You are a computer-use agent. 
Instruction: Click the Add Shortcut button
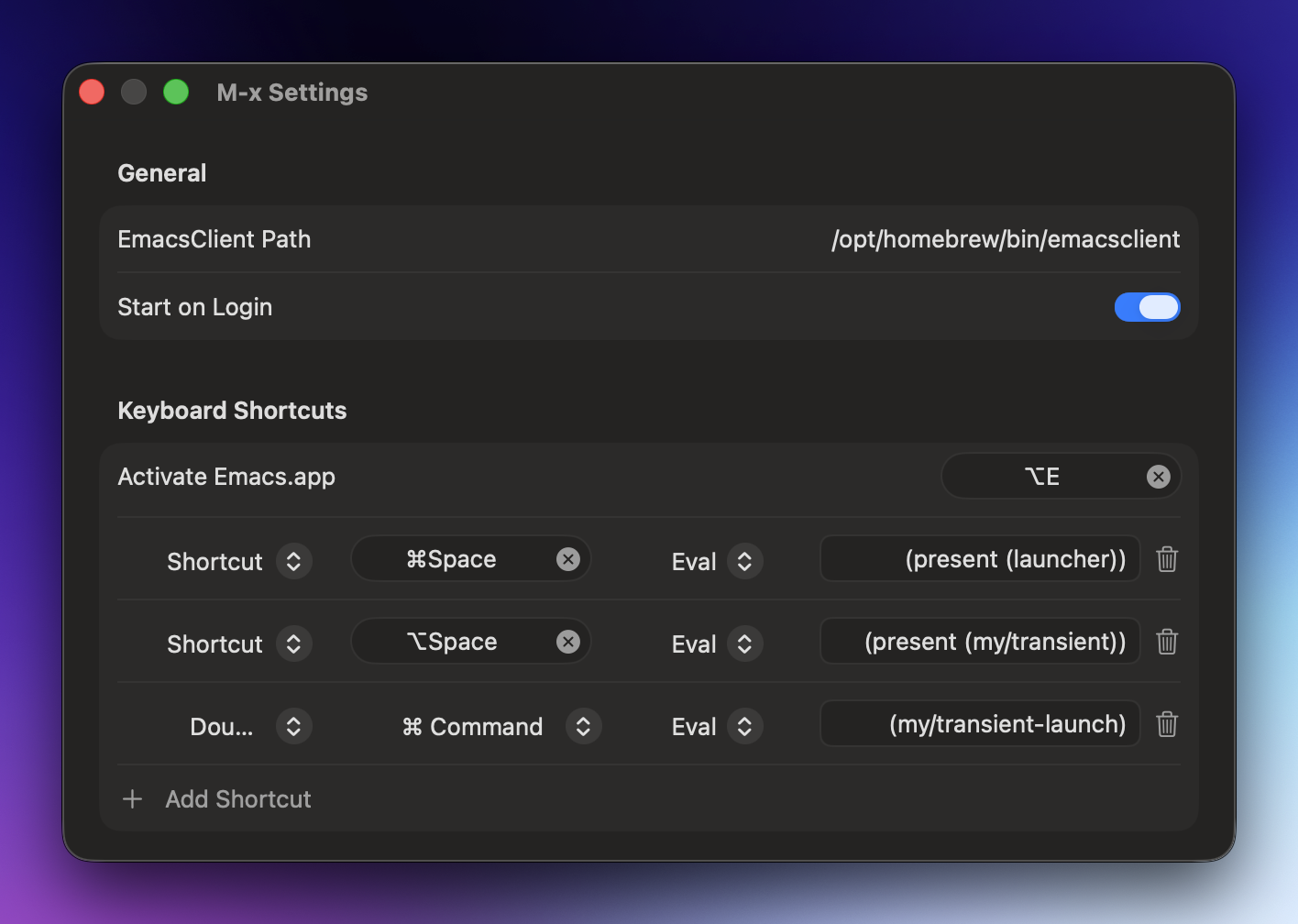coord(237,799)
